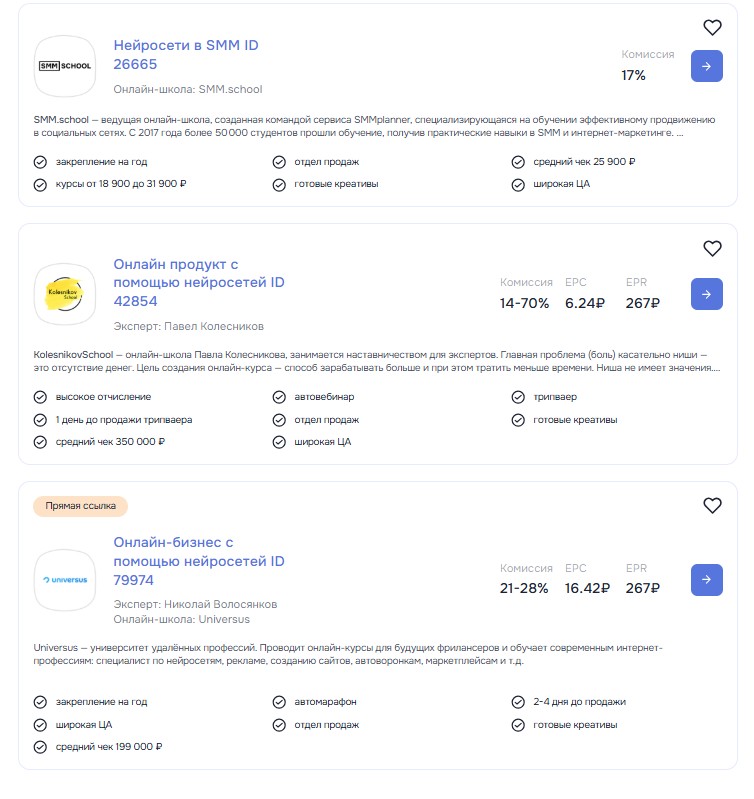Screen dimensions: 754x799
Task: Click the SMM.school logo thumbnail
Action: coord(65,66)
